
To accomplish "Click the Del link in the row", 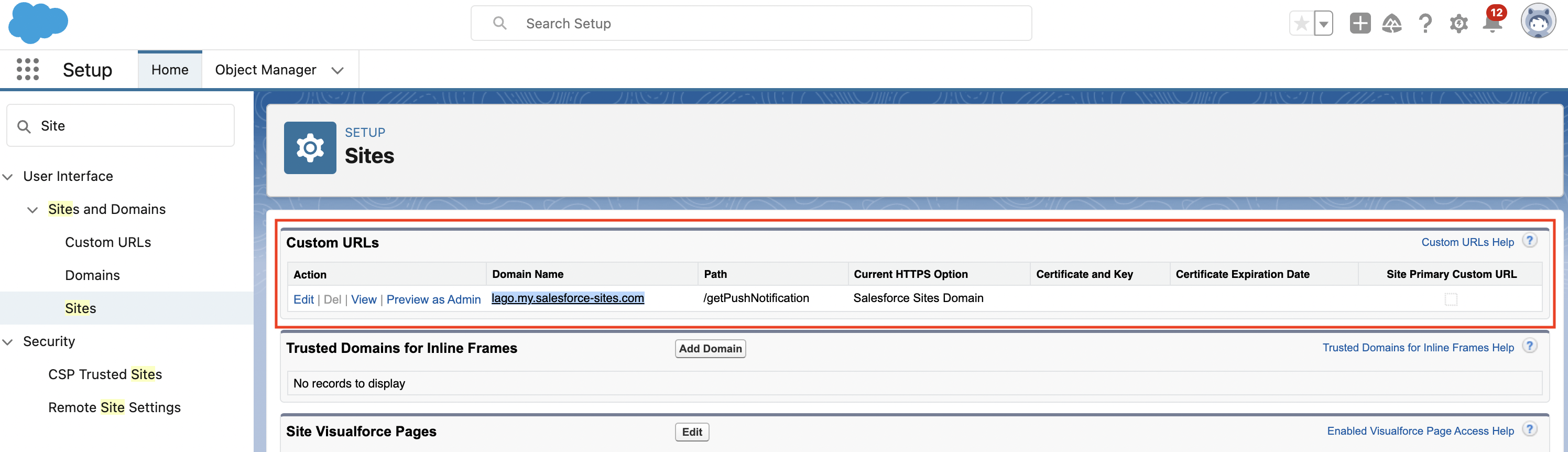I will pos(332,299).
